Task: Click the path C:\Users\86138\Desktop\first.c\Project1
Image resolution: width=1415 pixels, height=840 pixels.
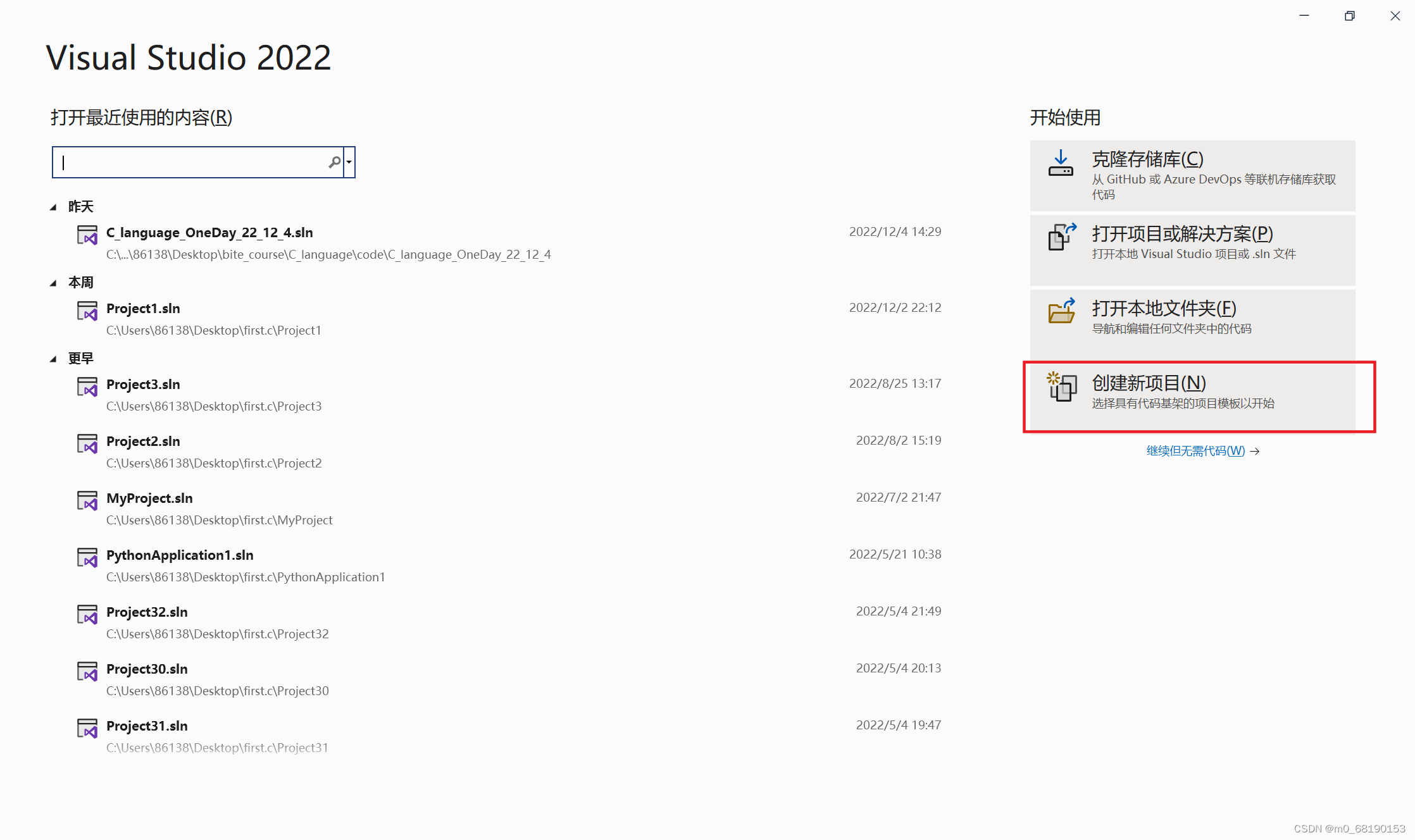Action: [214, 330]
